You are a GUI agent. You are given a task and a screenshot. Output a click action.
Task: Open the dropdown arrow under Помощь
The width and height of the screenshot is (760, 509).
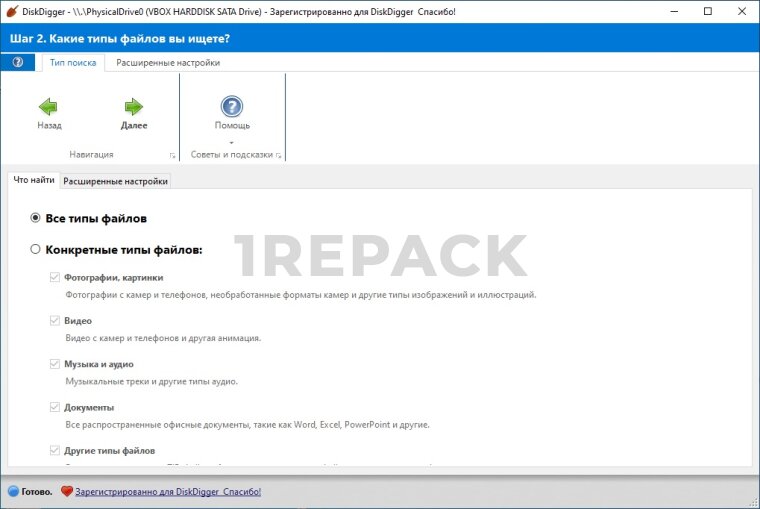(232, 142)
